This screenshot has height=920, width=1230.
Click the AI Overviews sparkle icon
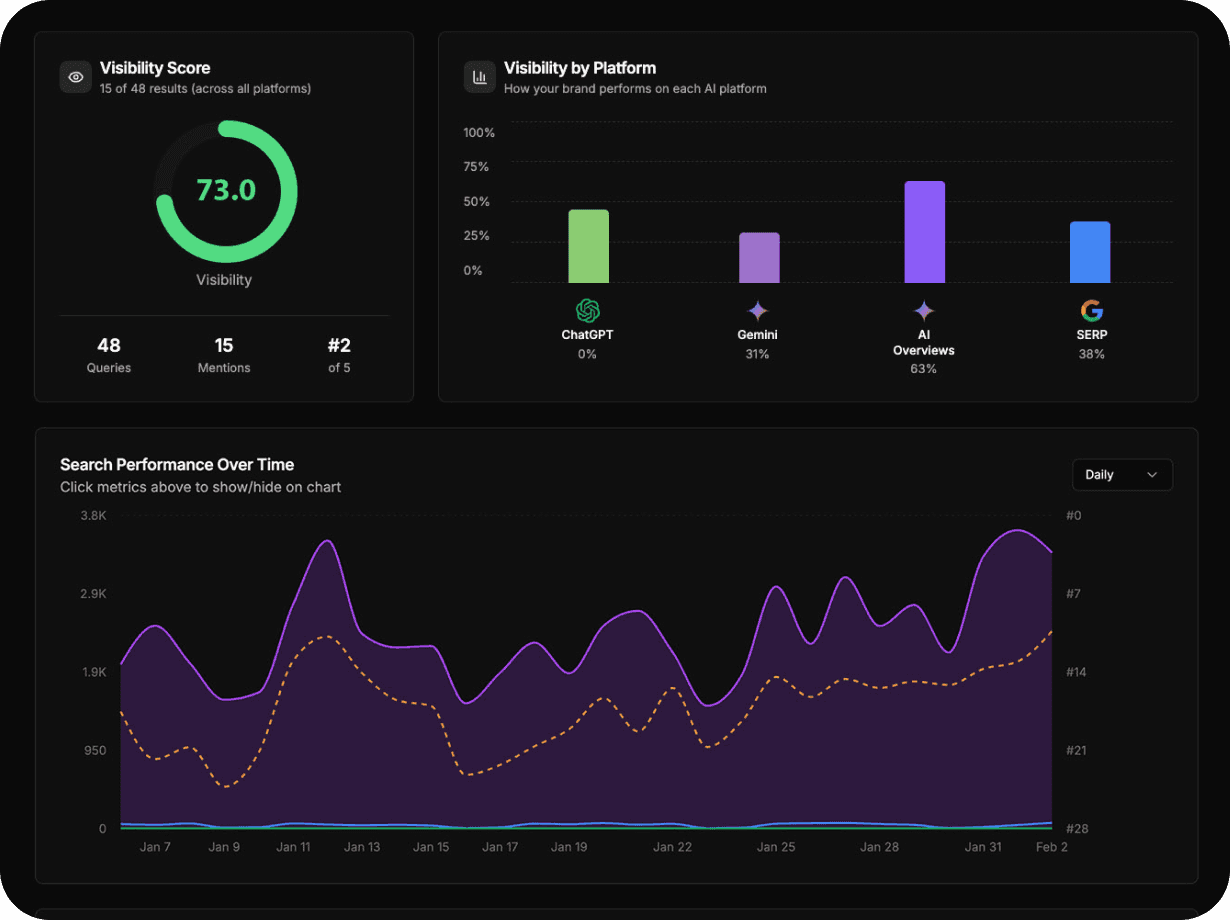(x=924, y=311)
